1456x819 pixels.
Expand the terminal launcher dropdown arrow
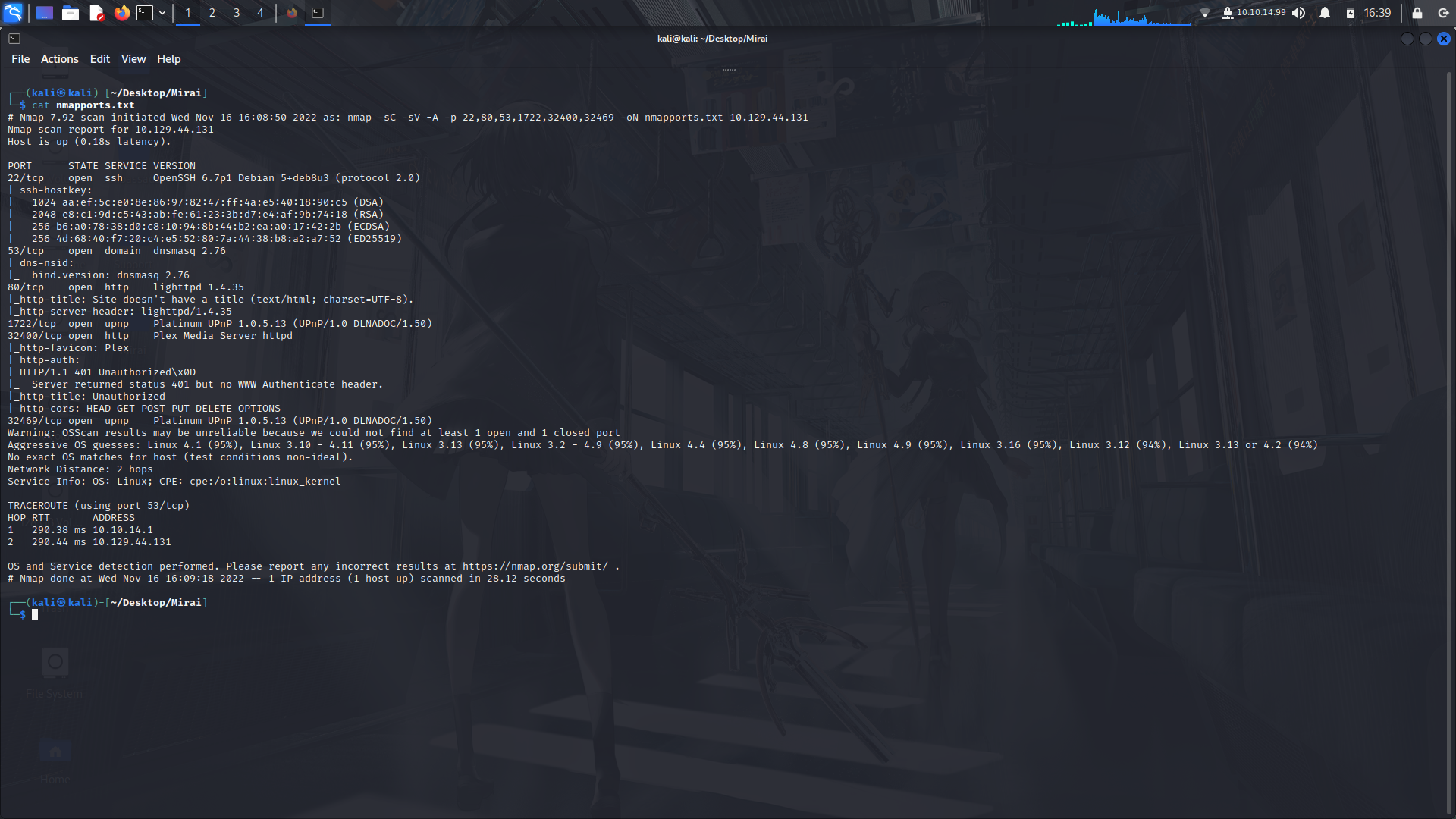coord(162,13)
